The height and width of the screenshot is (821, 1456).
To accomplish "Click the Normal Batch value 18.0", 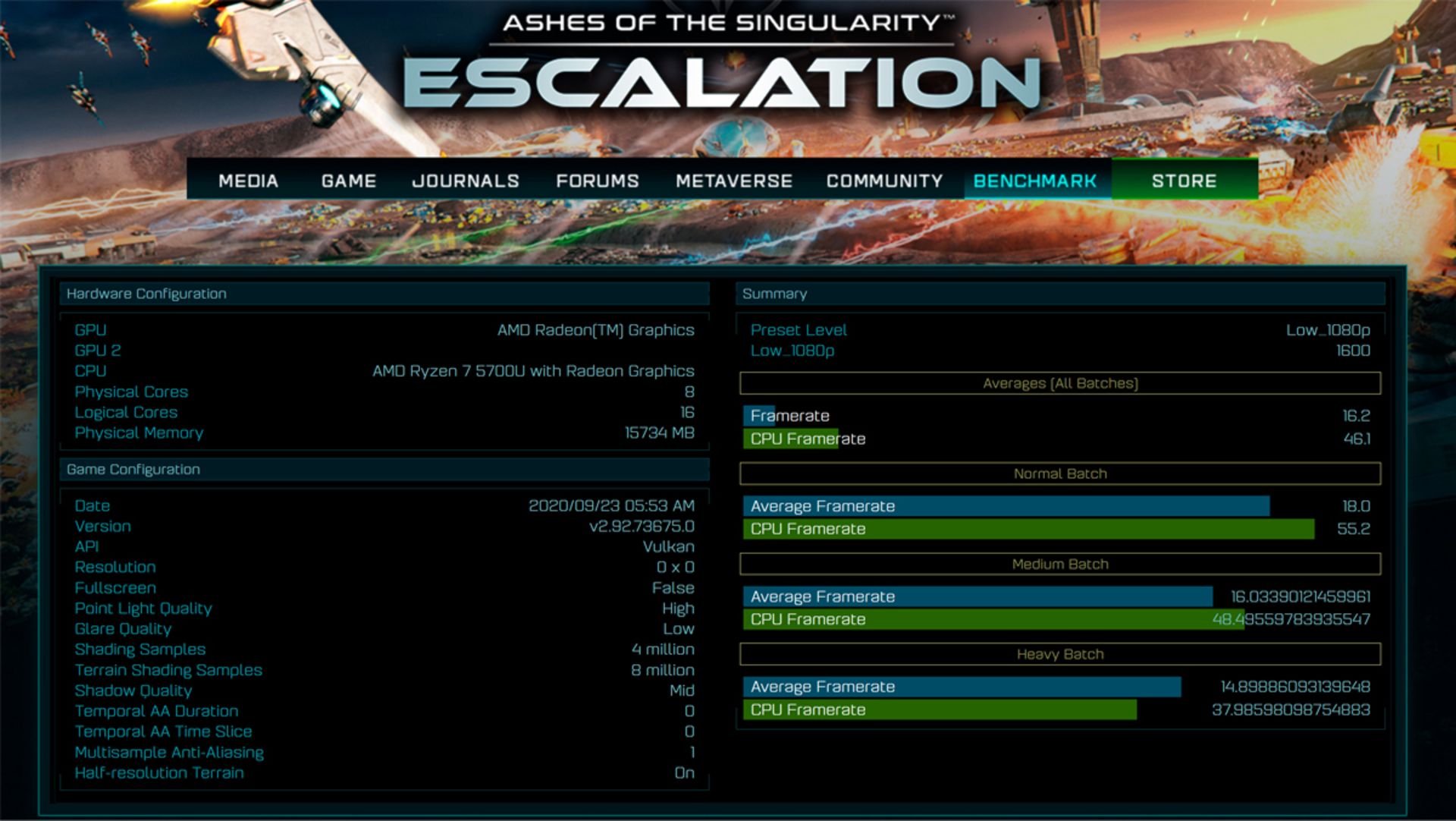I will pyautogui.click(x=1356, y=506).
